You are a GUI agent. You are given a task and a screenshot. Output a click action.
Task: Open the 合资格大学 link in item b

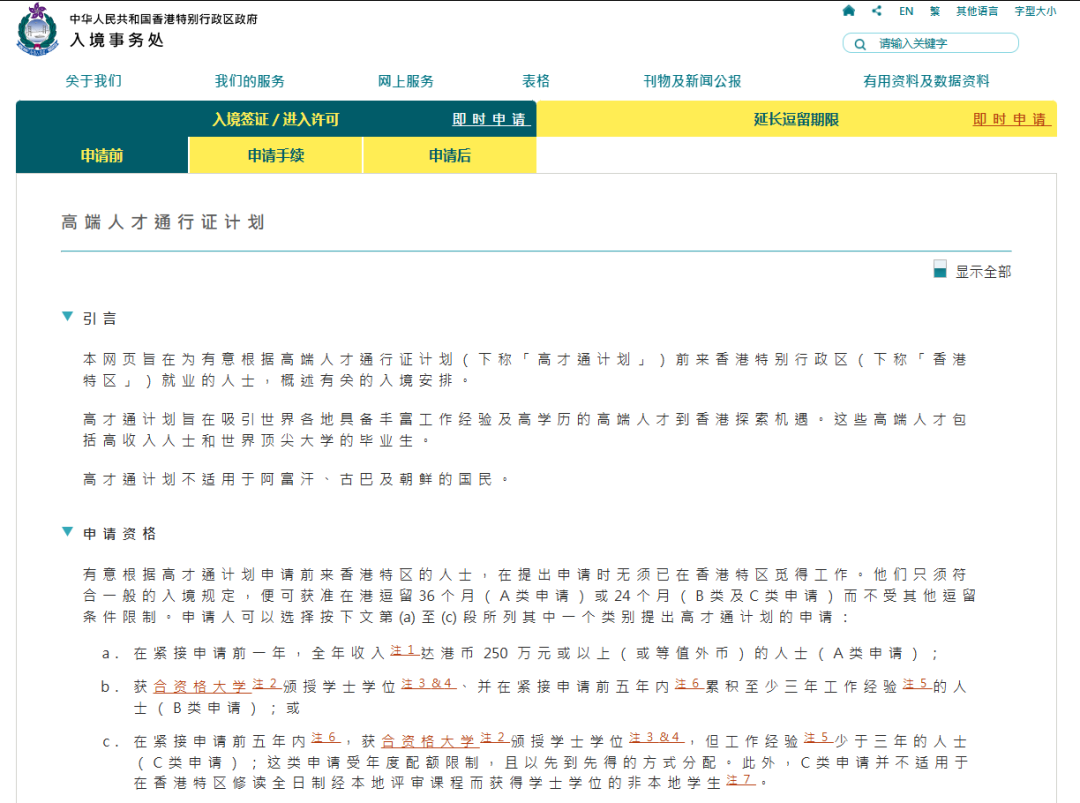click(200, 686)
